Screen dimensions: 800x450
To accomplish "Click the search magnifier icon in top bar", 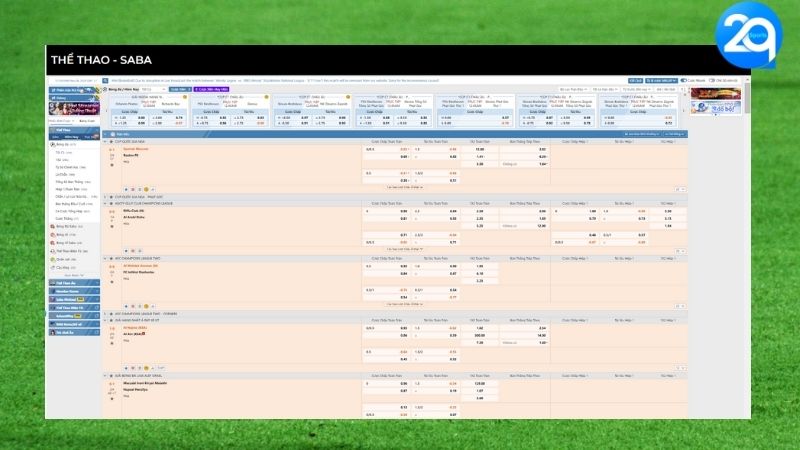I will click(105, 81).
